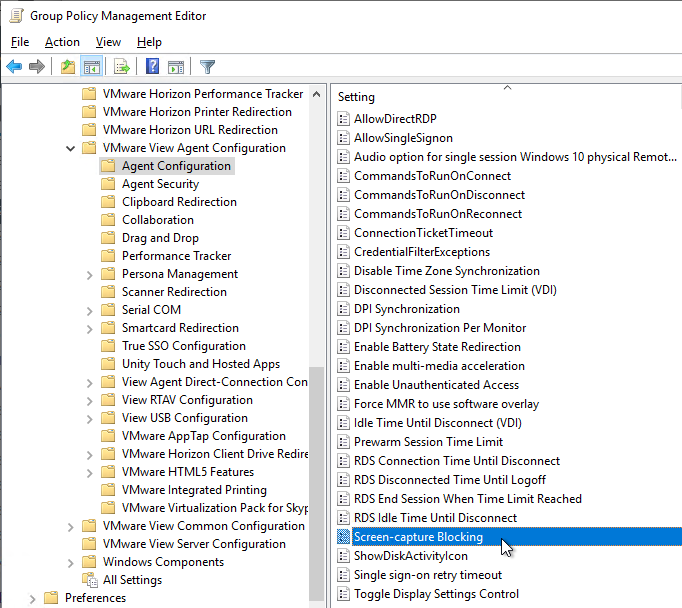The height and width of the screenshot is (608, 682).
Task: Select VMware Horizon Performance Tracker folder
Action: click(x=203, y=94)
